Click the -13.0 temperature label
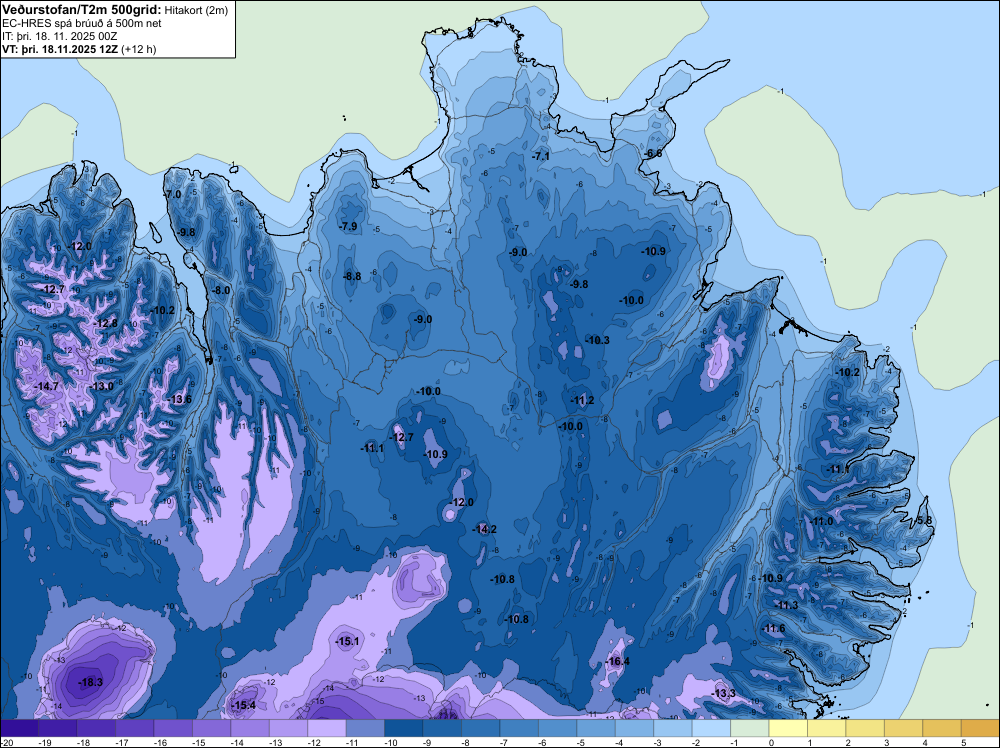The image size is (1000, 748). [101, 386]
